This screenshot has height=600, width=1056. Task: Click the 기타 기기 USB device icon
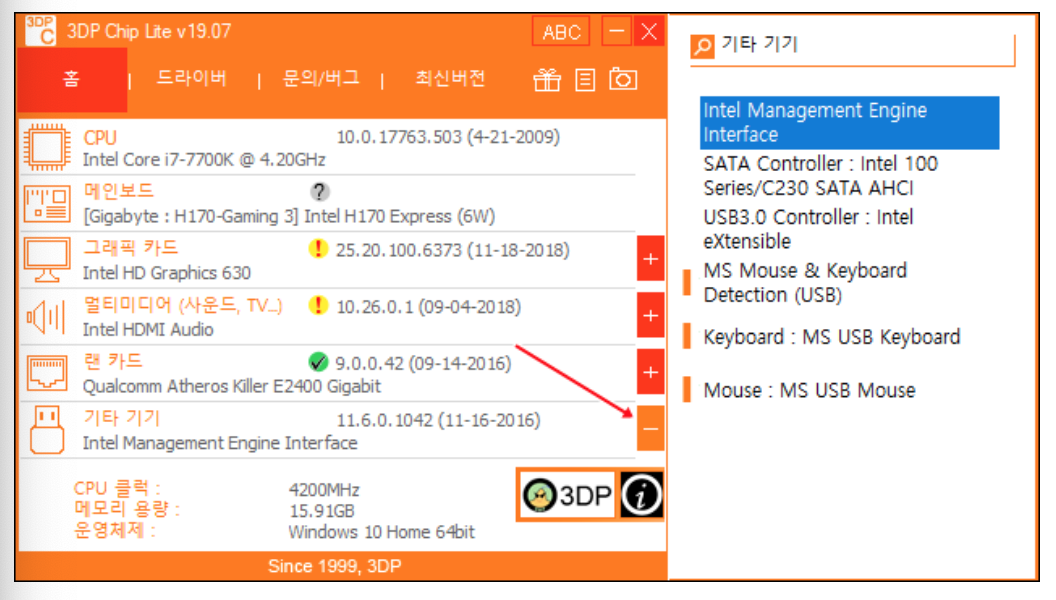pos(47,430)
